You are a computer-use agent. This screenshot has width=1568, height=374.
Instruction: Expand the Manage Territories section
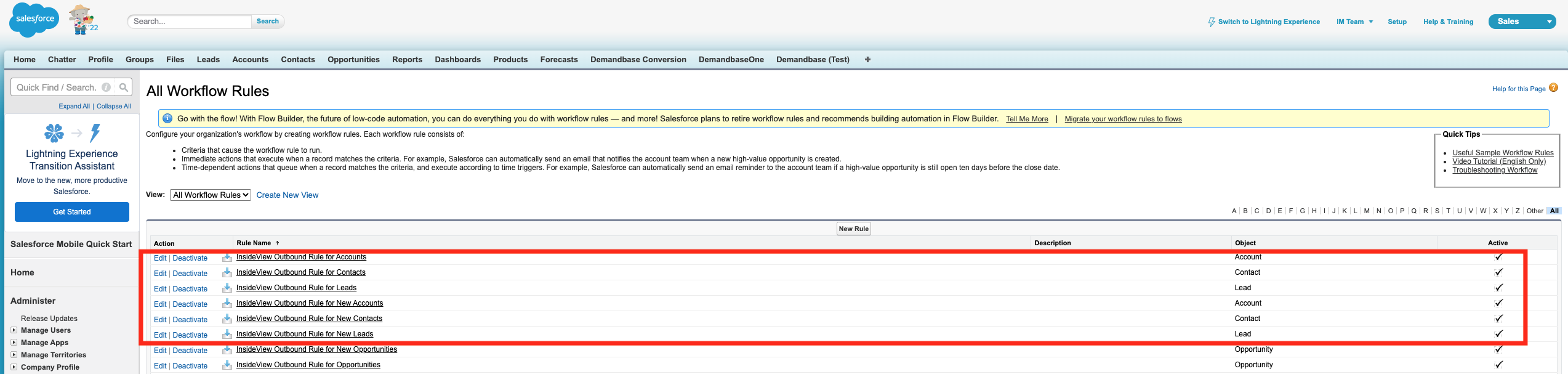(14, 355)
